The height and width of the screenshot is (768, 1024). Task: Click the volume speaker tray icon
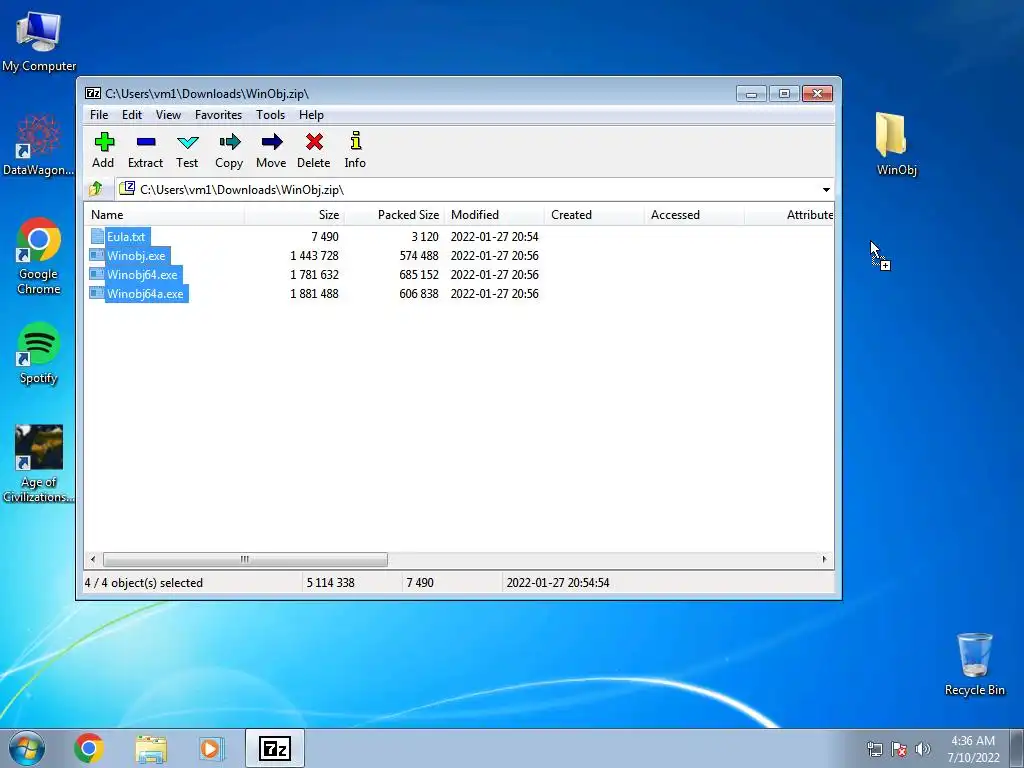922,749
